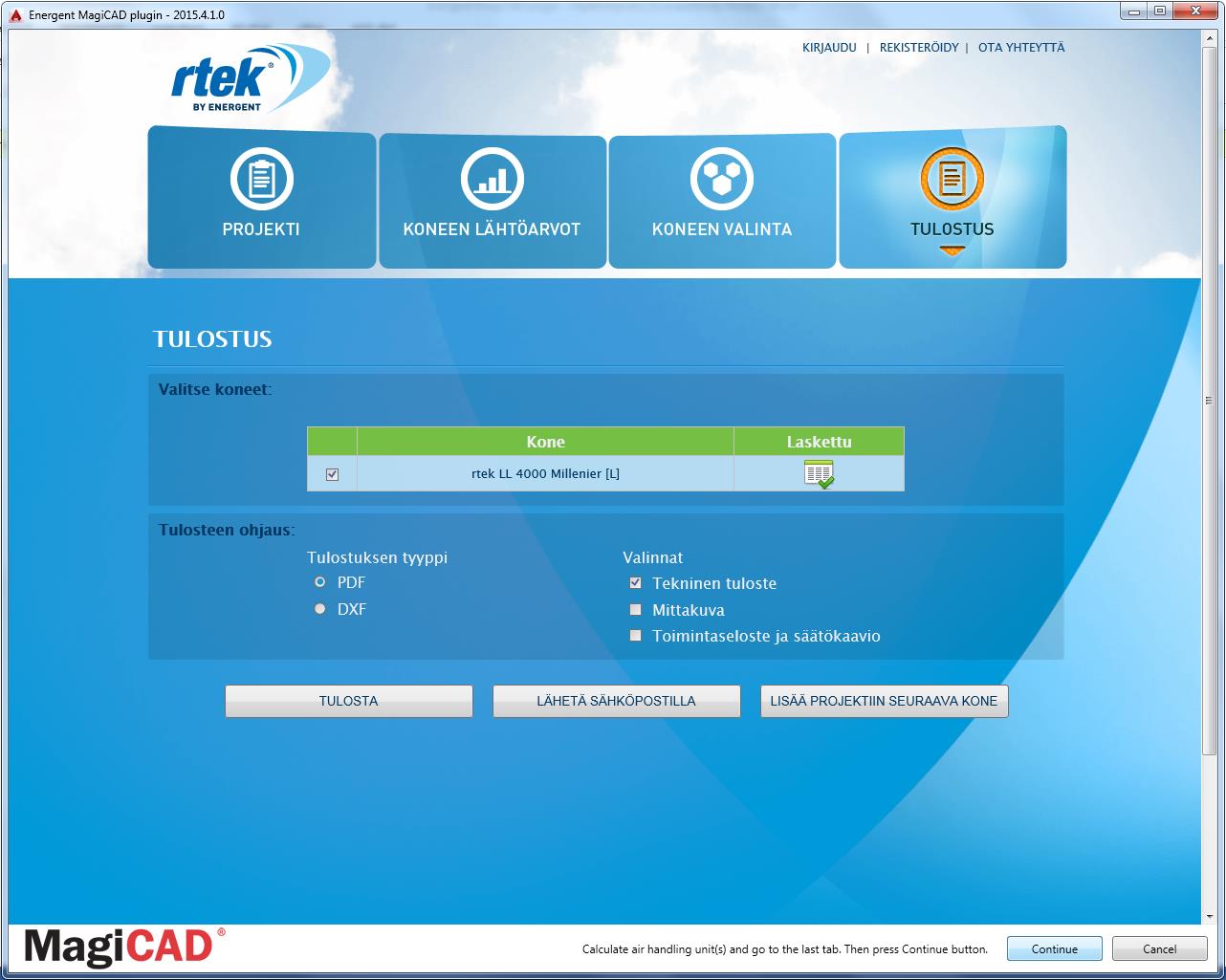The height and width of the screenshot is (980, 1226).
Task: Click the Cancel button
Action: (x=1160, y=949)
